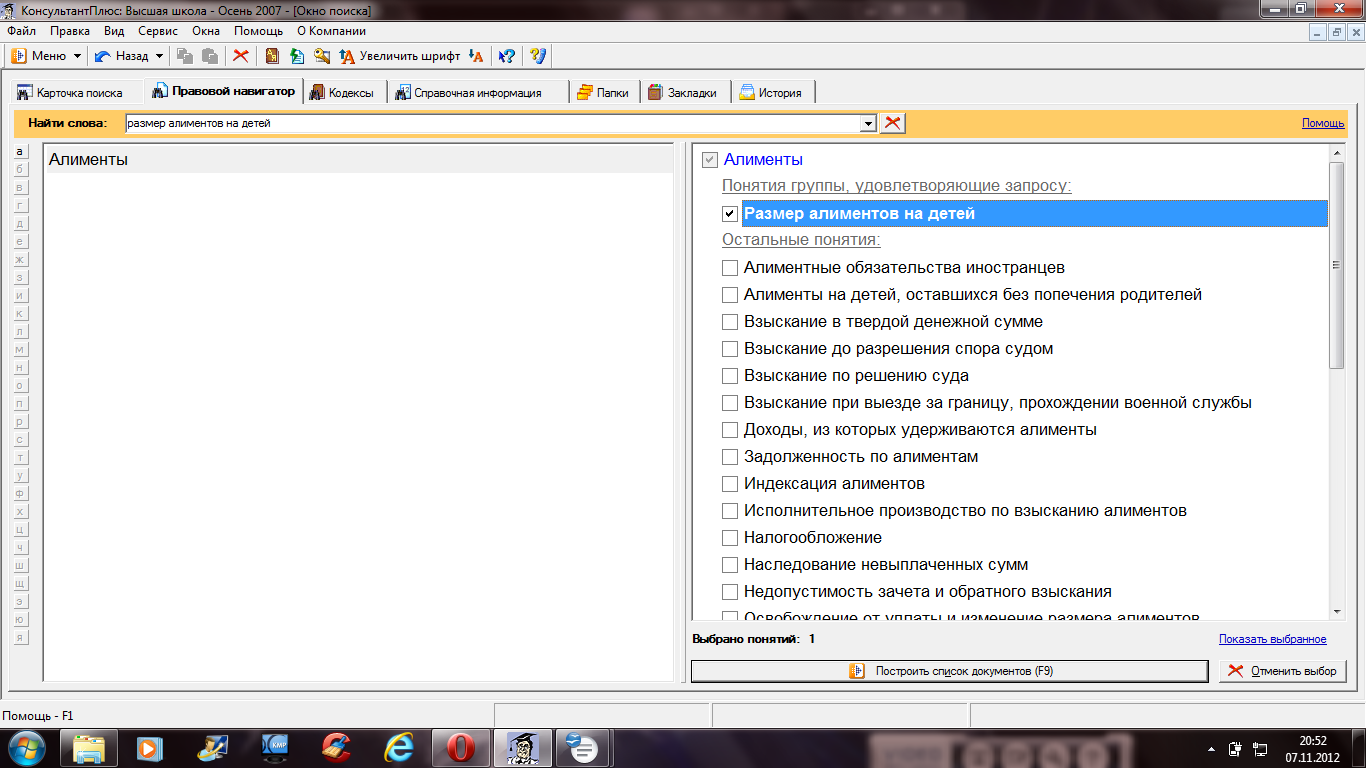Click the green document toolbar icon
This screenshot has height=768, width=1366.
(297, 56)
